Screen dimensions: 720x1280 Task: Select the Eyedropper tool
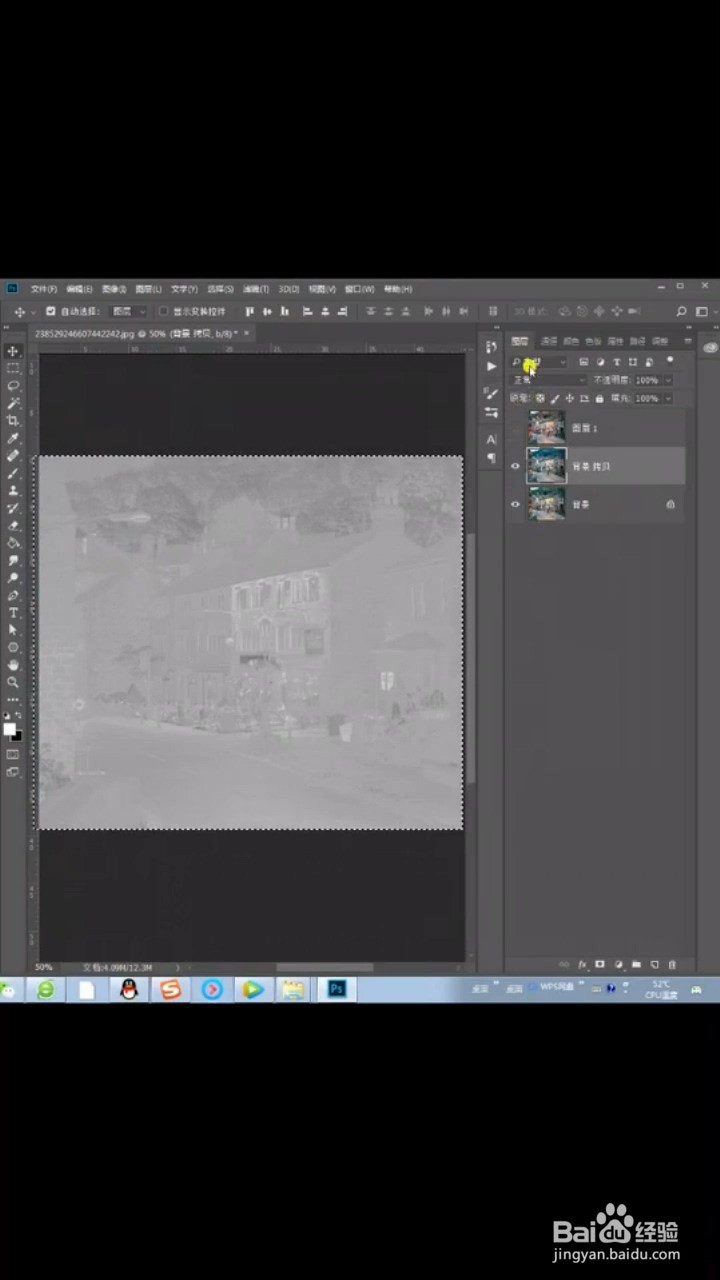point(13,438)
